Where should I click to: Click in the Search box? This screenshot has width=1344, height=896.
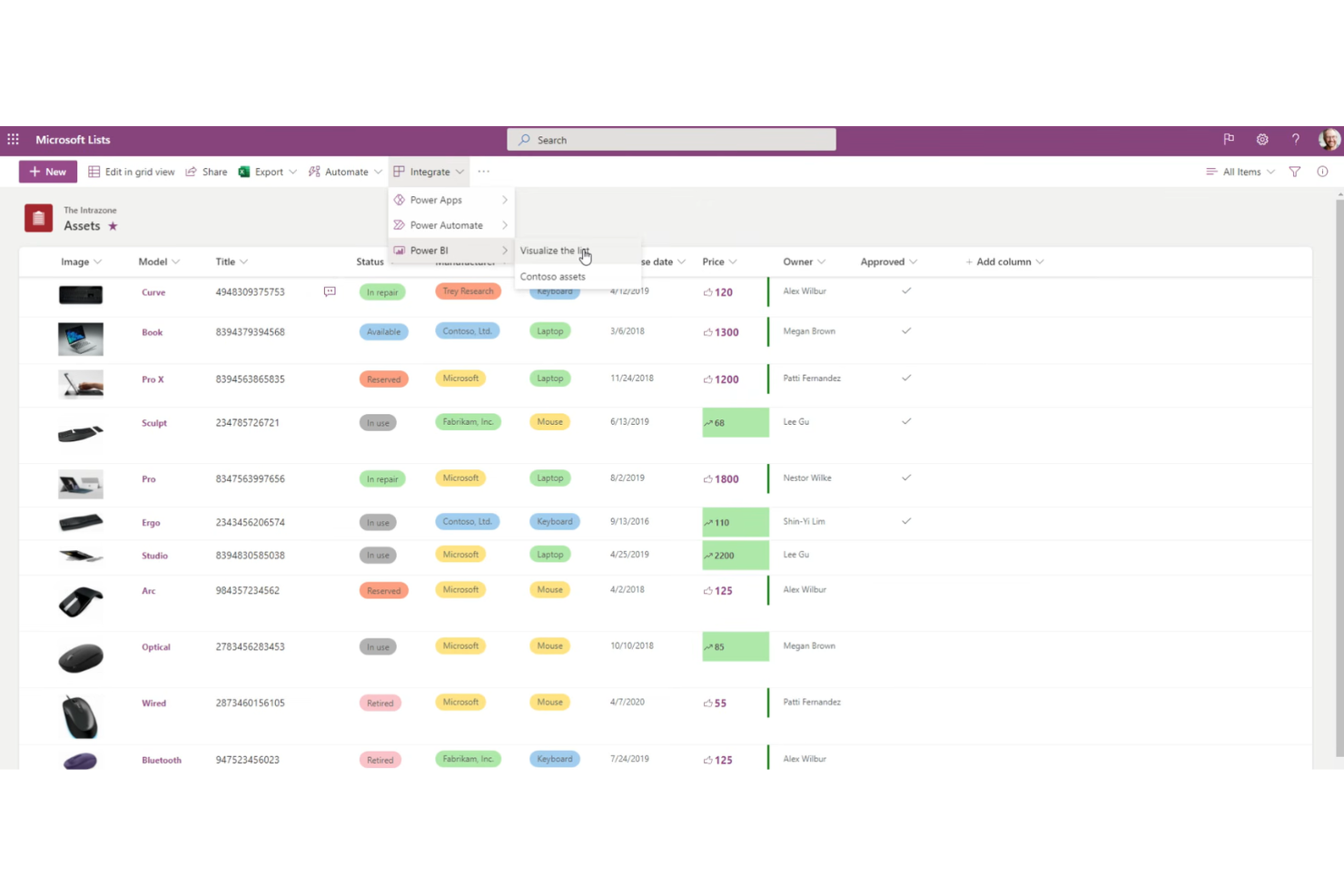coord(671,140)
